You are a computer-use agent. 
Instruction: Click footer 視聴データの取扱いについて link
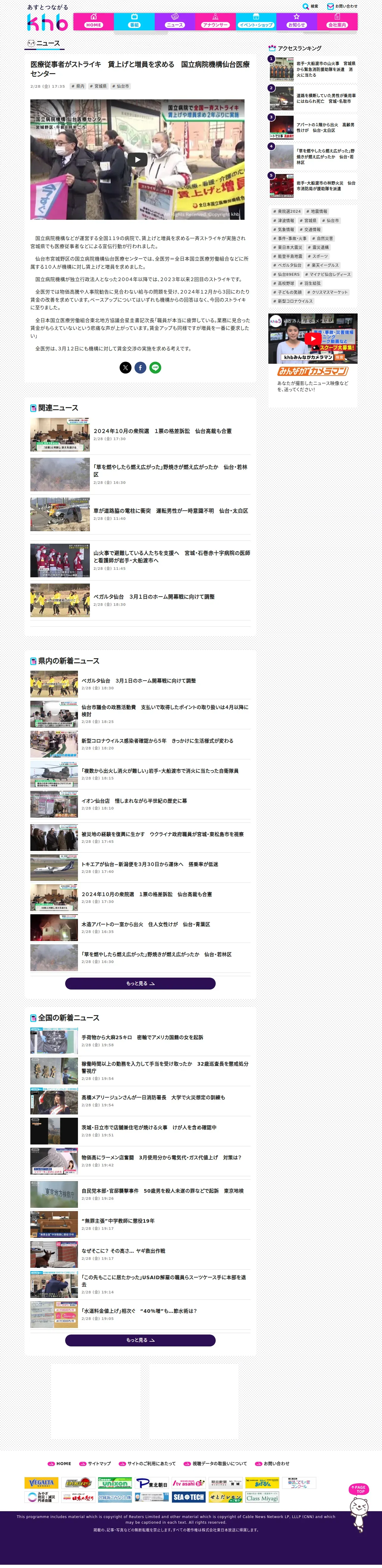pyautogui.click(x=216, y=1464)
